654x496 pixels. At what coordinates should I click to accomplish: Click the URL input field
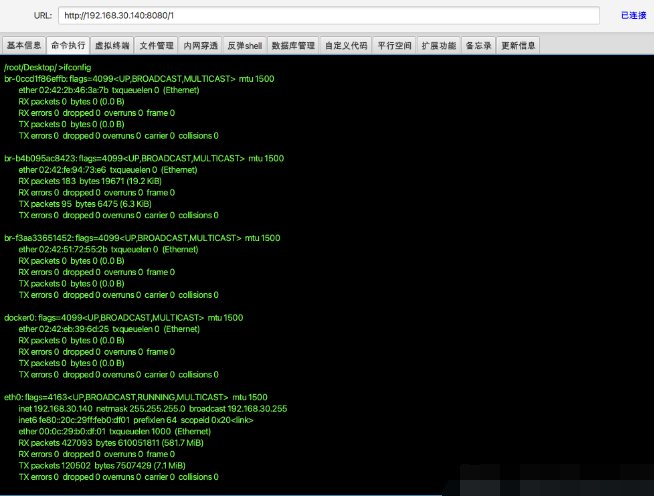pyautogui.click(x=329, y=15)
